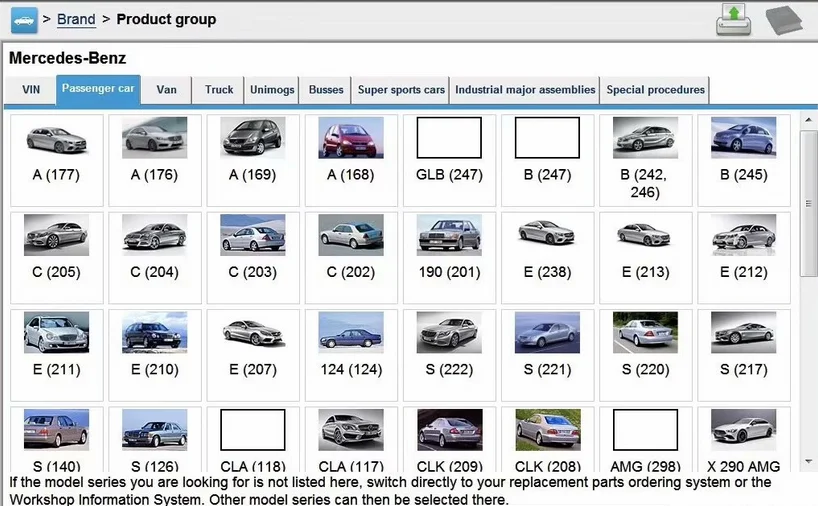
Task: Open the Unimogs tab
Action: coord(272,90)
